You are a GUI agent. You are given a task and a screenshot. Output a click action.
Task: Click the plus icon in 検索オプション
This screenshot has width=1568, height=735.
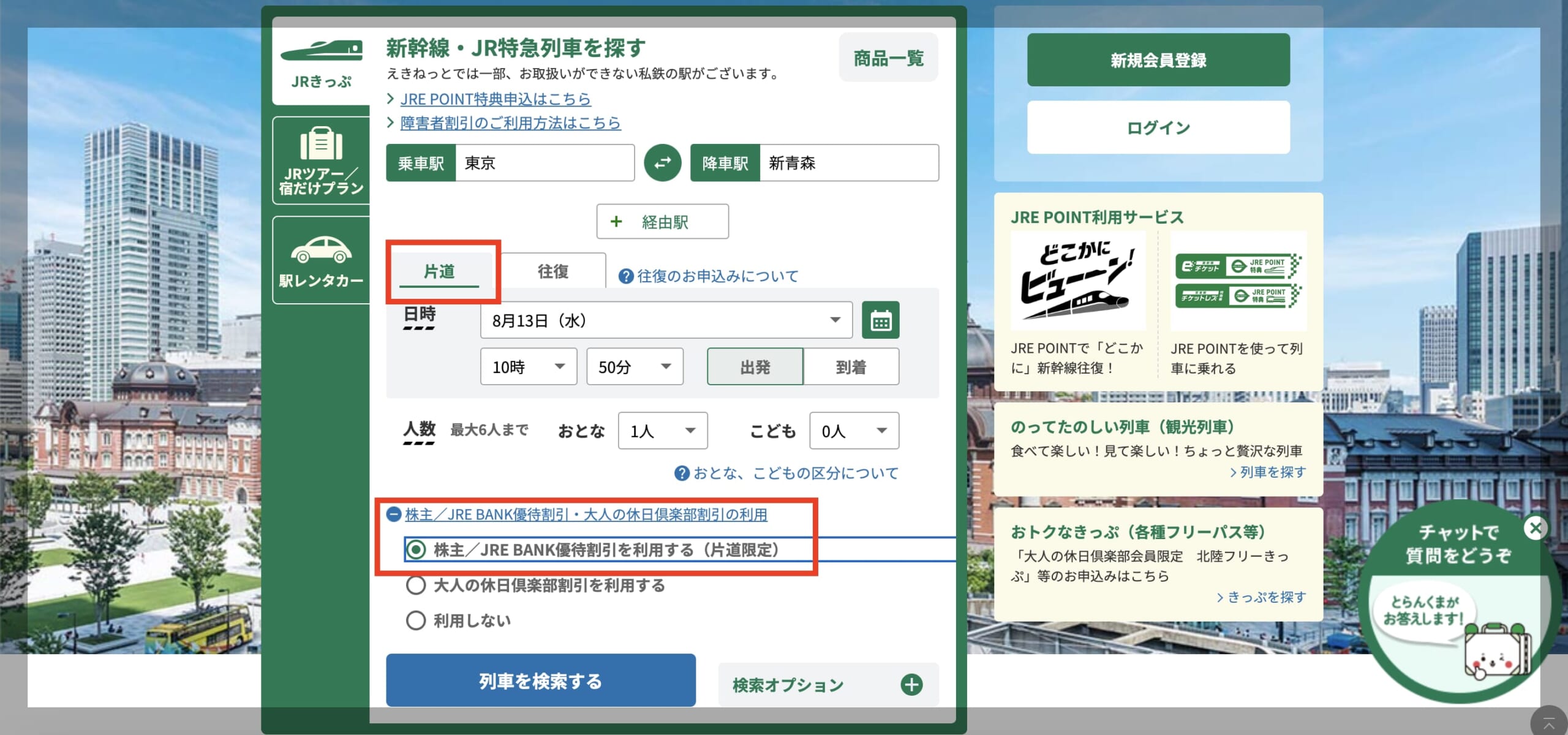click(x=911, y=684)
